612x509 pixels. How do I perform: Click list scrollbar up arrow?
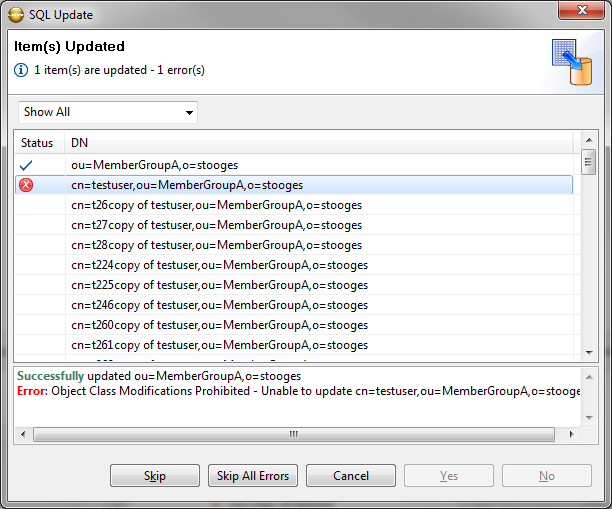tap(589, 141)
